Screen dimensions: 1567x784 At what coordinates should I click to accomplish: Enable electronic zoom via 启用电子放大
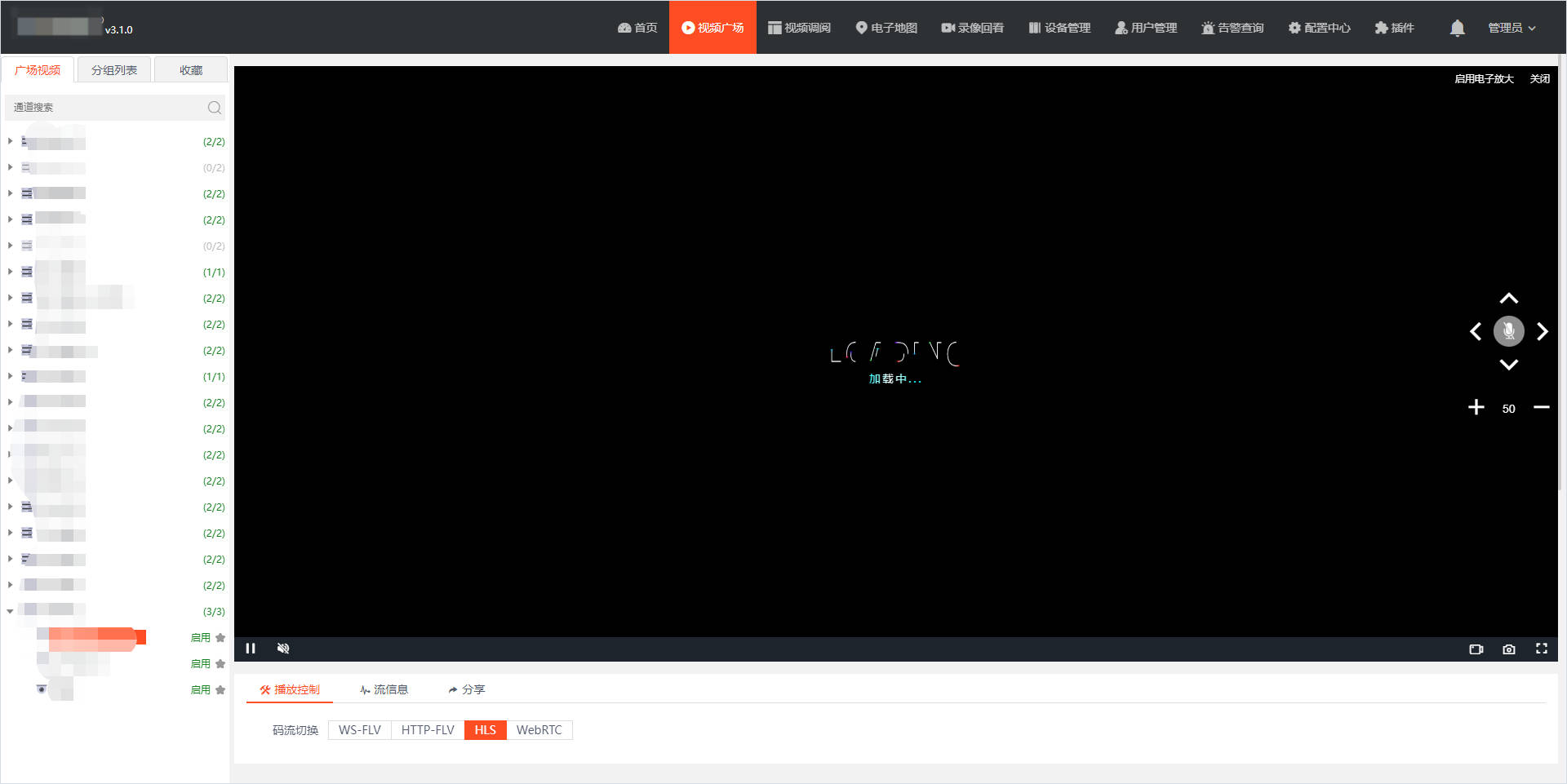pyautogui.click(x=1484, y=79)
